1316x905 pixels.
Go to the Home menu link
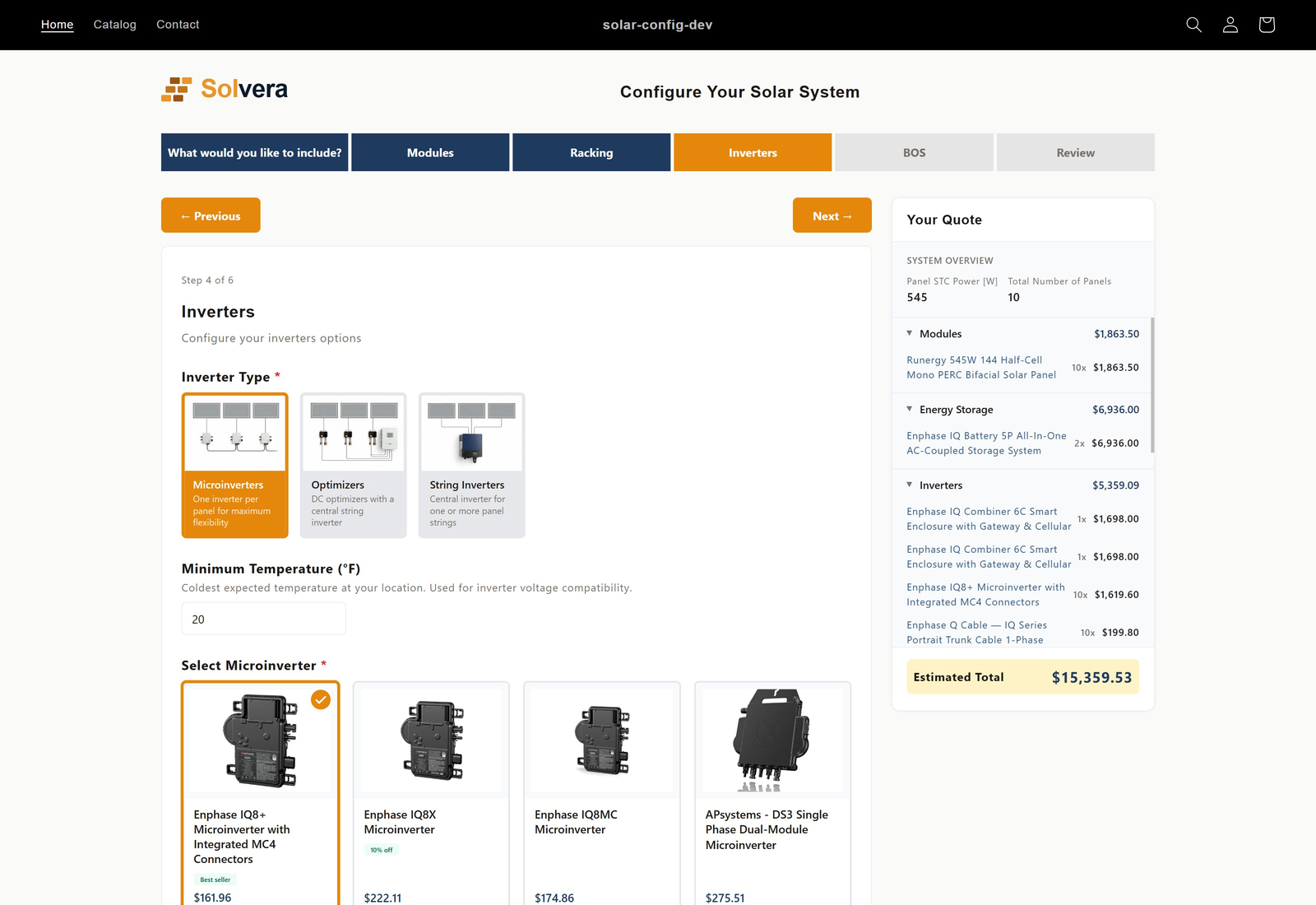click(x=58, y=25)
